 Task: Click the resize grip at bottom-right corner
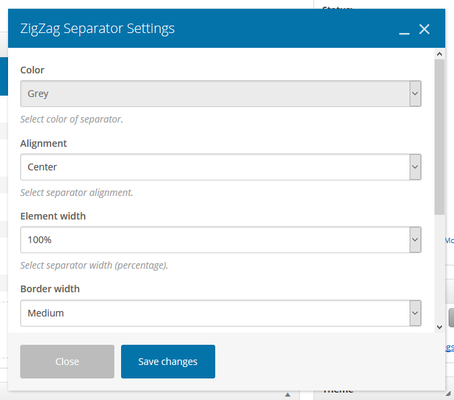pyautogui.click(x=448, y=394)
